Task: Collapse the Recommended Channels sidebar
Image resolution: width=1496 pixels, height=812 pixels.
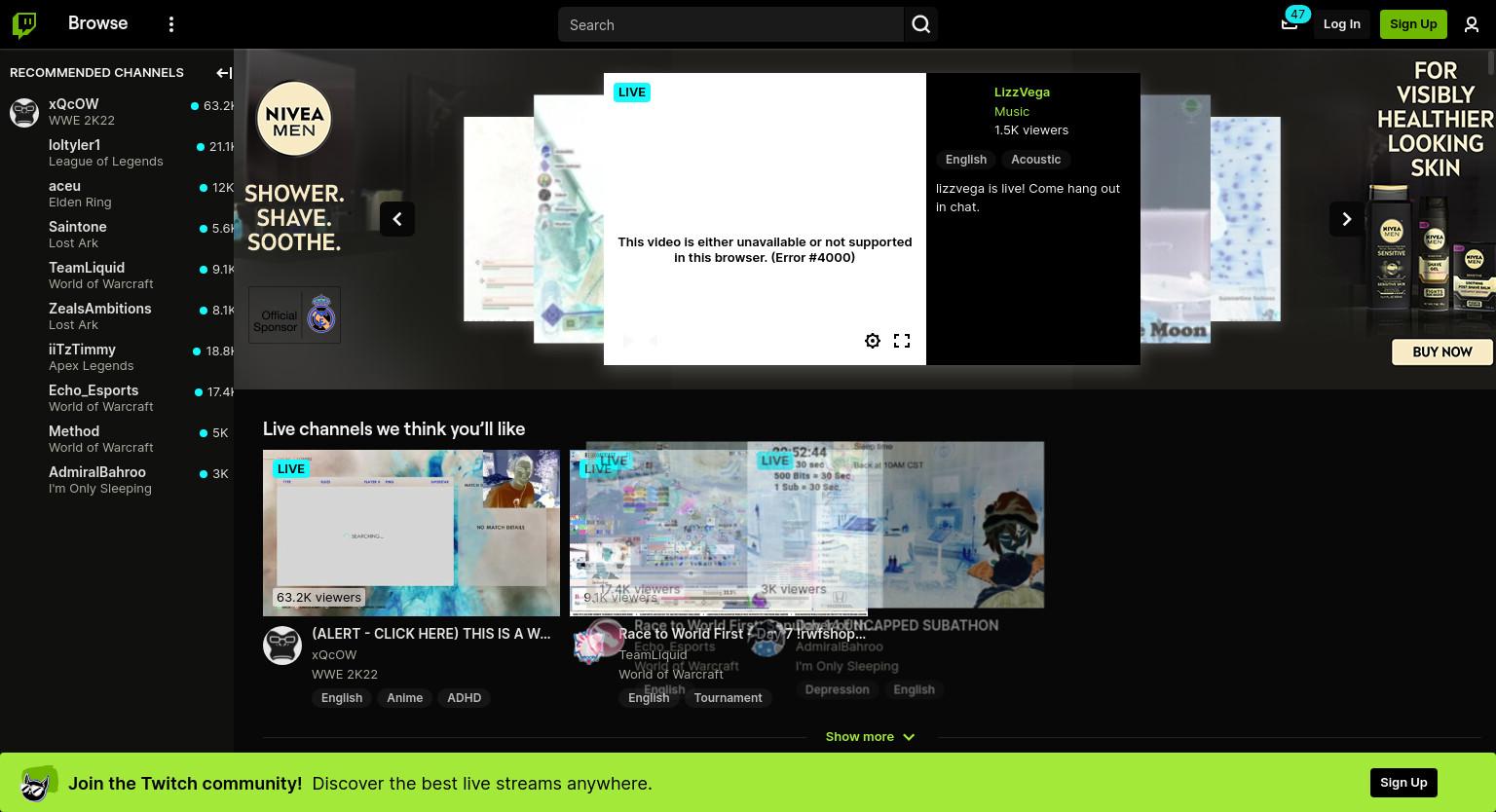Action: [224, 73]
